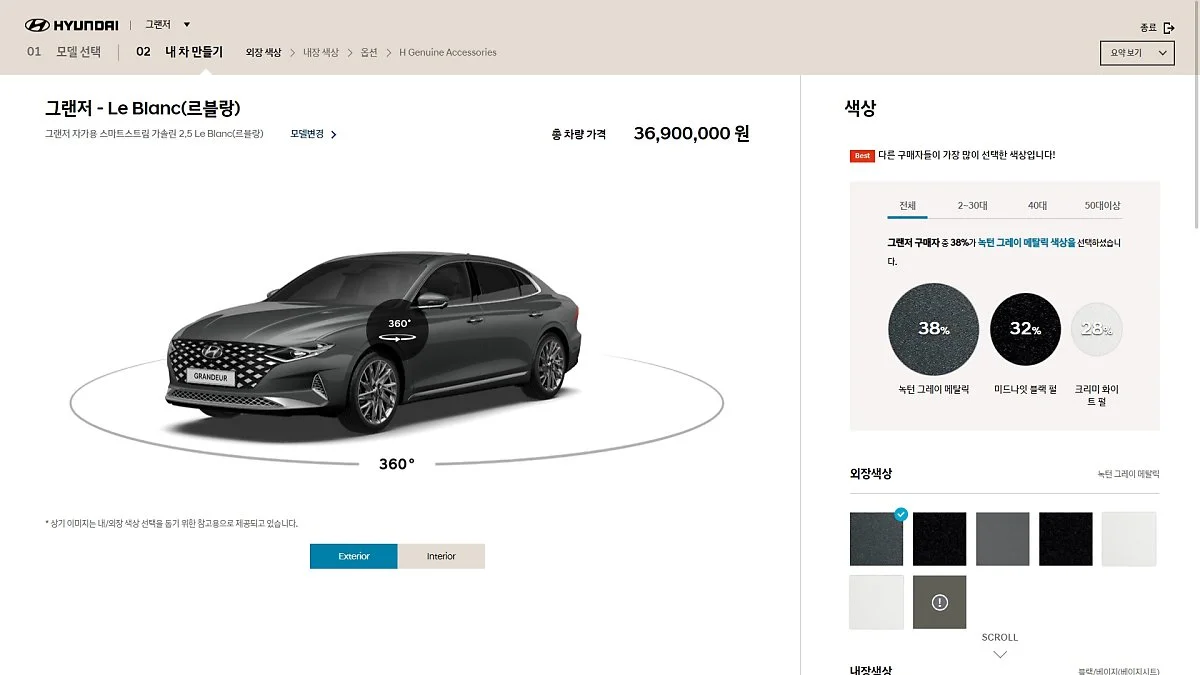The height and width of the screenshot is (675, 1200).
Task: Select the 전체 age tab
Action: click(x=907, y=205)
